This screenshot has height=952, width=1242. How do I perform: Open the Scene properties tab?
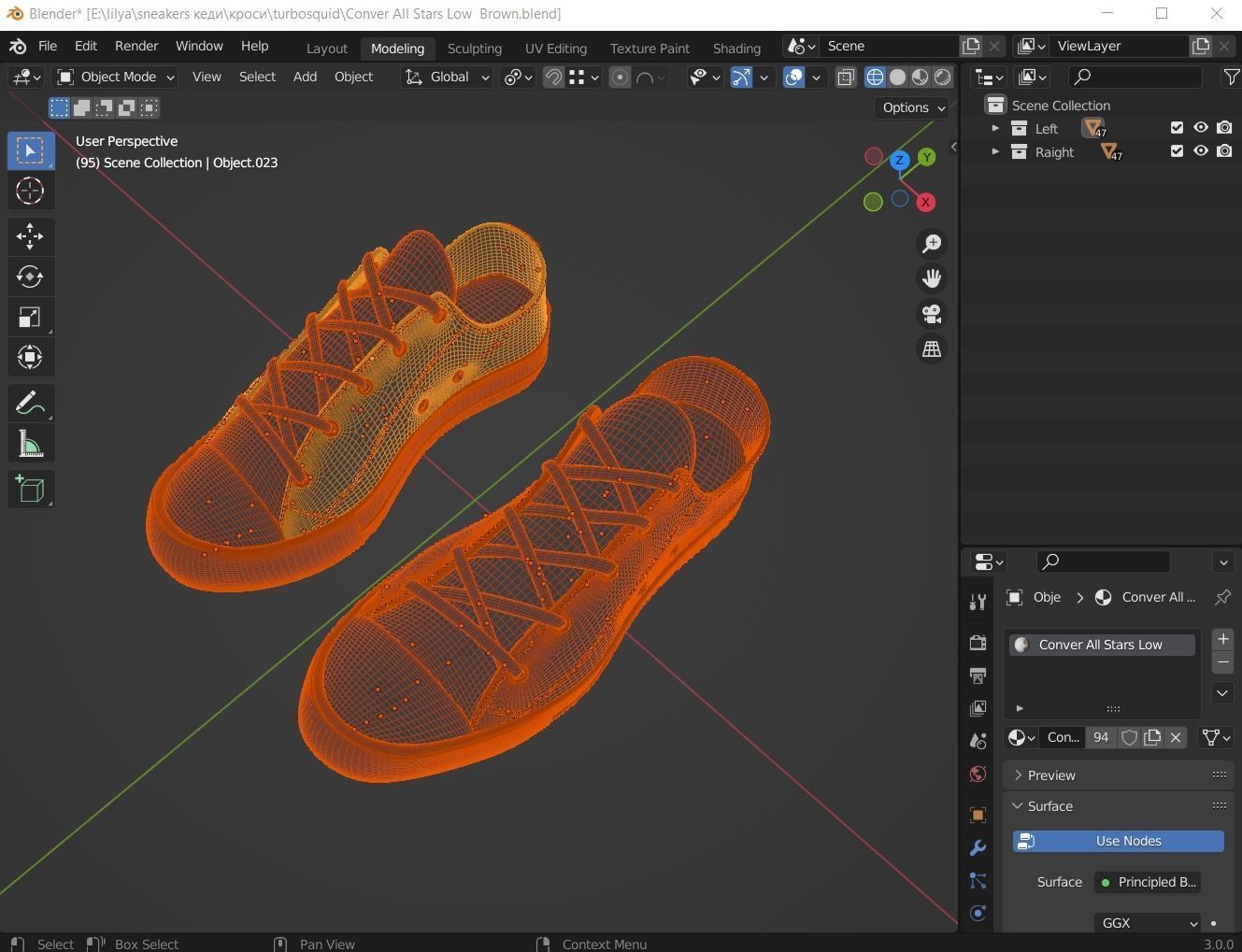978,741
